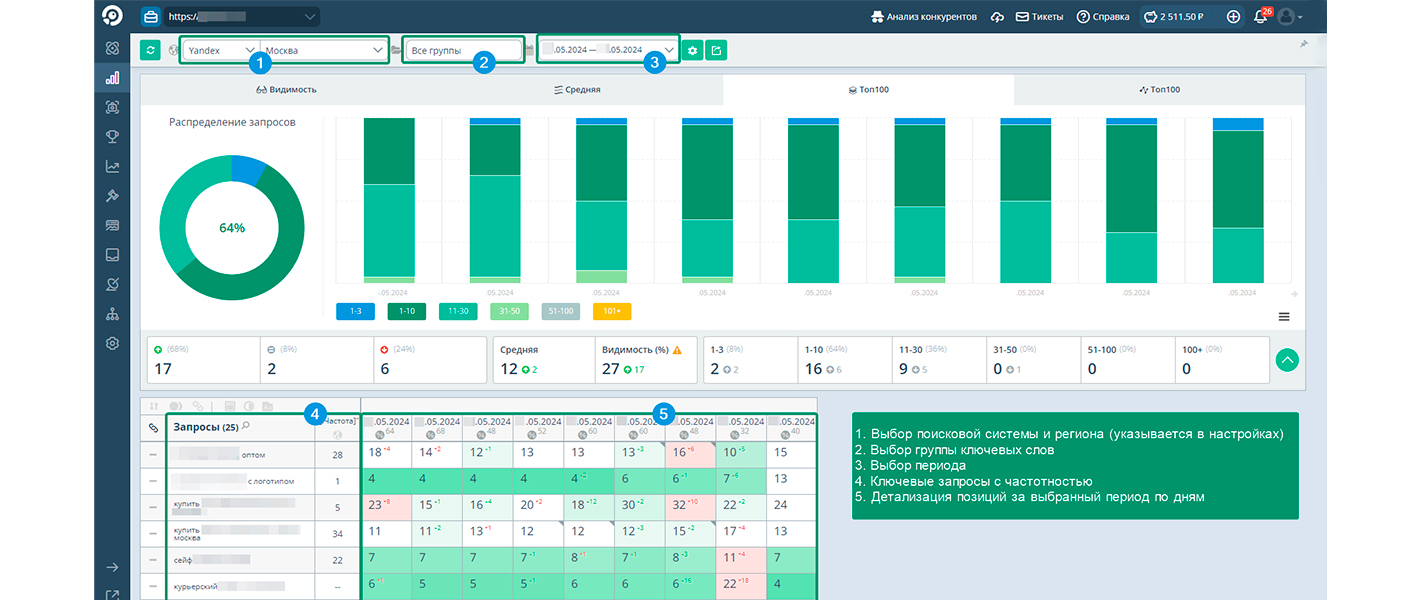Click the Запросы (25) column header
Screen dimensions: 1420x600
coord(240,427)
